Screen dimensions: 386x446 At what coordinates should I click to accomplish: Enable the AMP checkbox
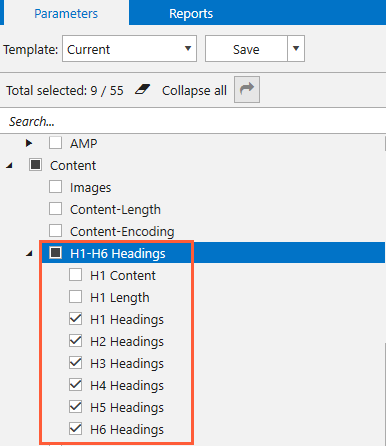[x=55, y=143]
